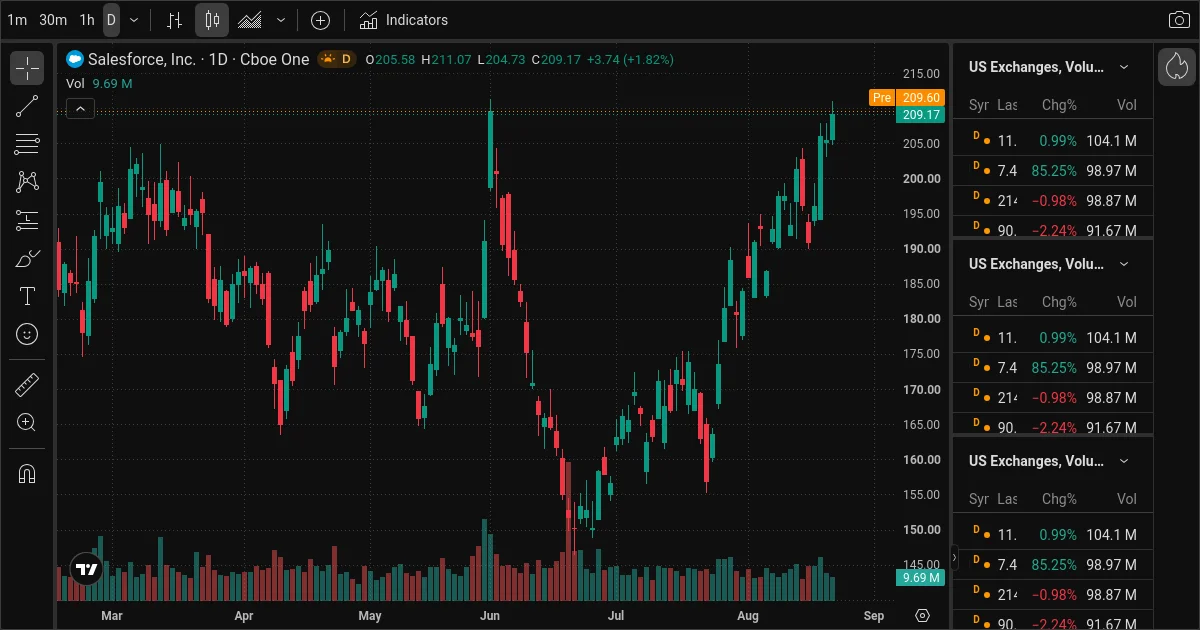Click the TradingView logo on chart
This screenshot has width=1200, height=630.
(87, 570)
